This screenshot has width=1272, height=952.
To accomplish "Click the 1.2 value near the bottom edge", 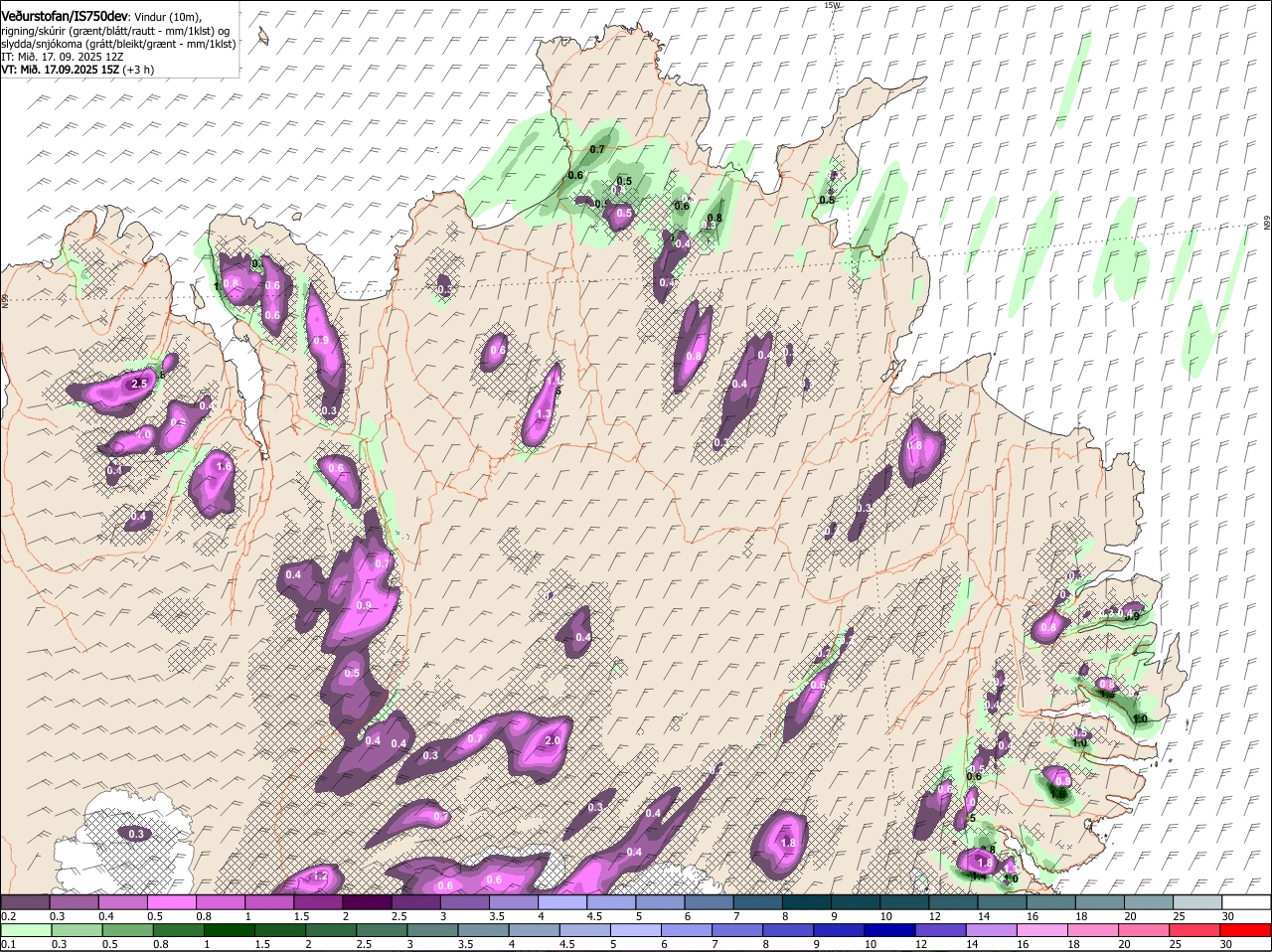I will [320, 876].
